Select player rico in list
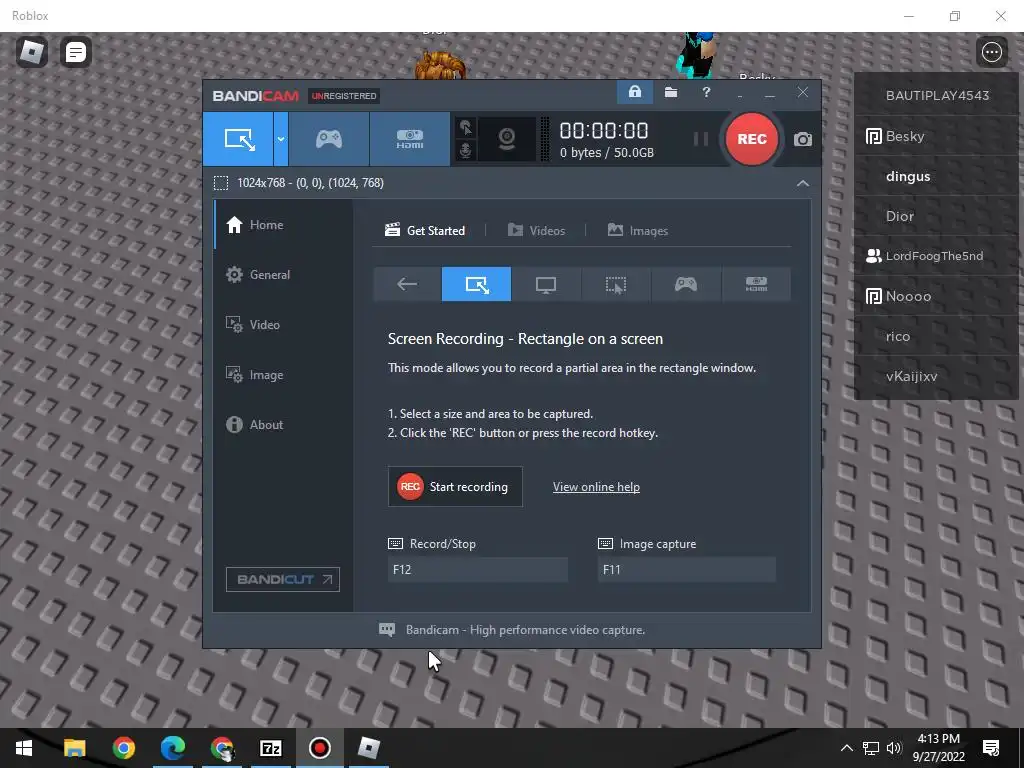Screen dimensions: 1024x768 tap(937, 336)
